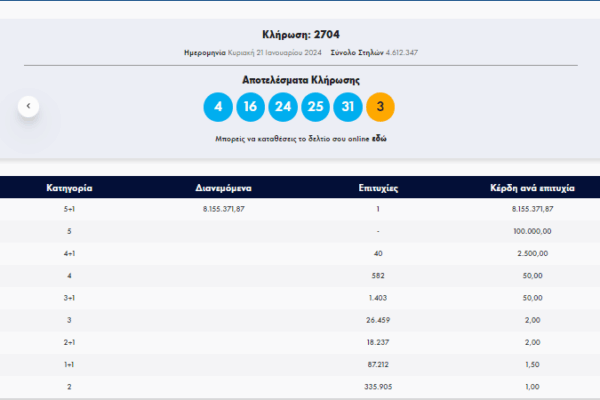Click the 'Κέρδη ανά επιτυχία' column header
Screen dimensions: 600x400
point(532,187)
